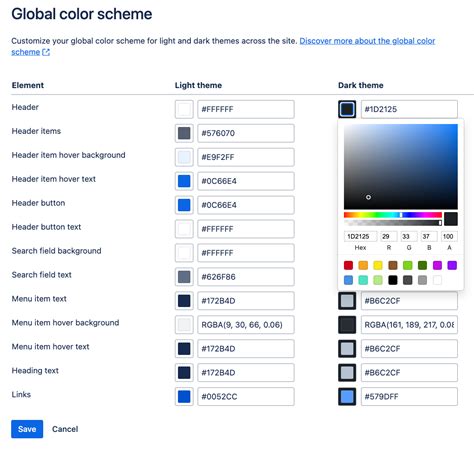Image resolution: width=474 pixels, height=449 pixels.
Task: Open Links dark theme color swatch
Action: [347, 397]
